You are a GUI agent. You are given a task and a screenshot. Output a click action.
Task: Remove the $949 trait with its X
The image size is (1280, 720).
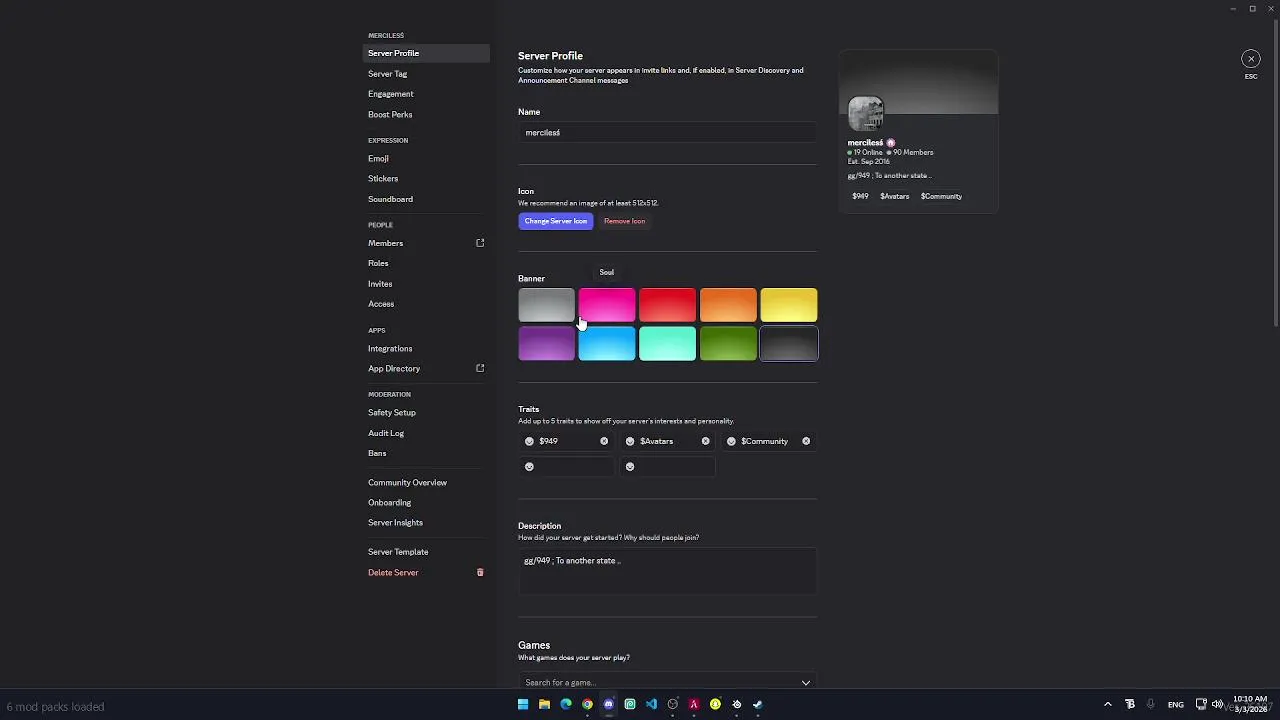604,441
